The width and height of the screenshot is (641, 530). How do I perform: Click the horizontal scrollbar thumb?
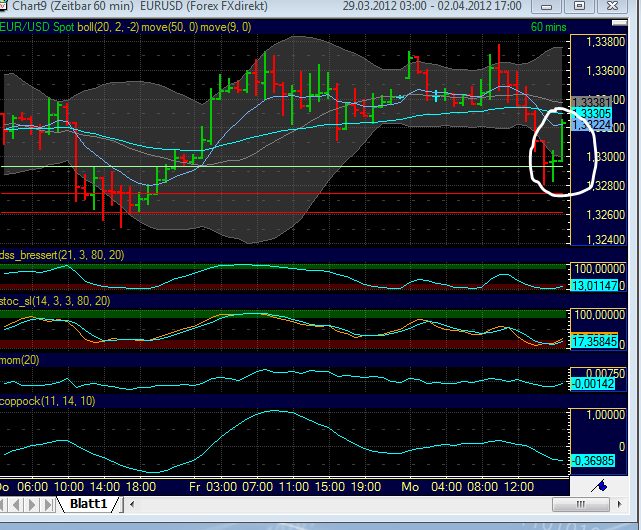point(581,504)
